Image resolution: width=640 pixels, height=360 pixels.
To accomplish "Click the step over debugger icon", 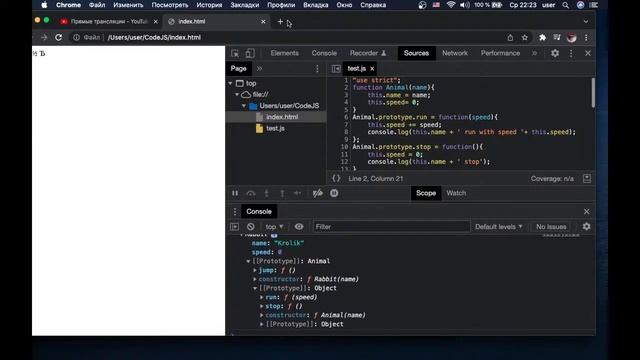I will [251, 193].
